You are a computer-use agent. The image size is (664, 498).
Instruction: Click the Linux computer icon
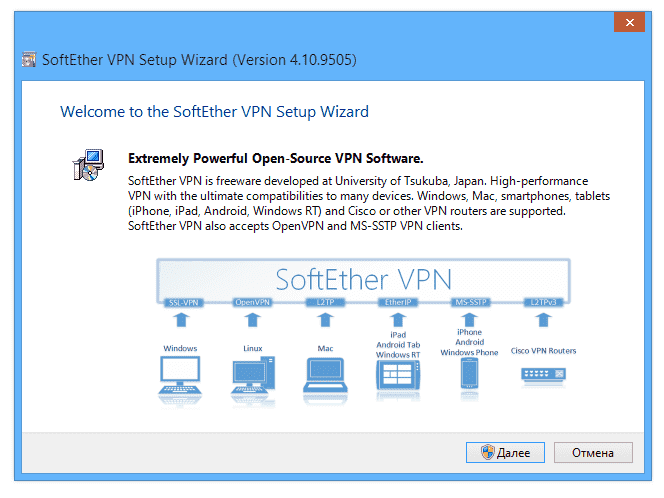[x=252, y=378]
